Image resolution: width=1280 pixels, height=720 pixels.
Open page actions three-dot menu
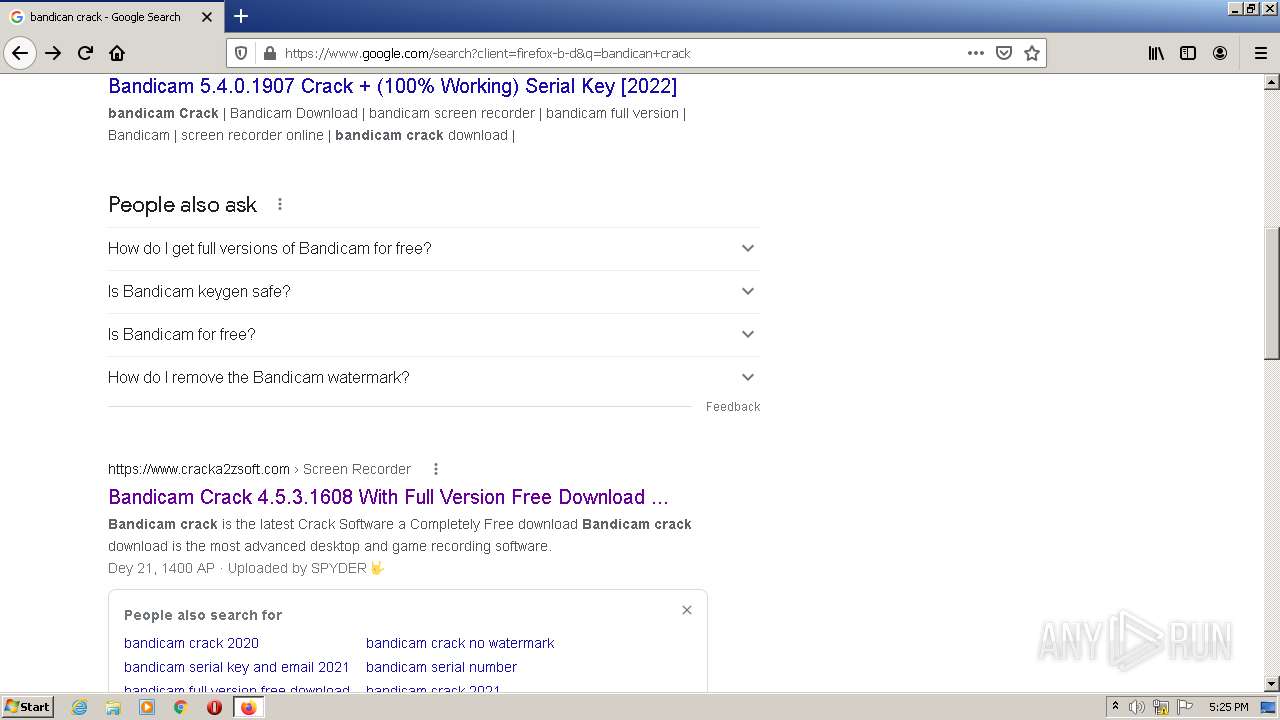(x=976, y=53)
